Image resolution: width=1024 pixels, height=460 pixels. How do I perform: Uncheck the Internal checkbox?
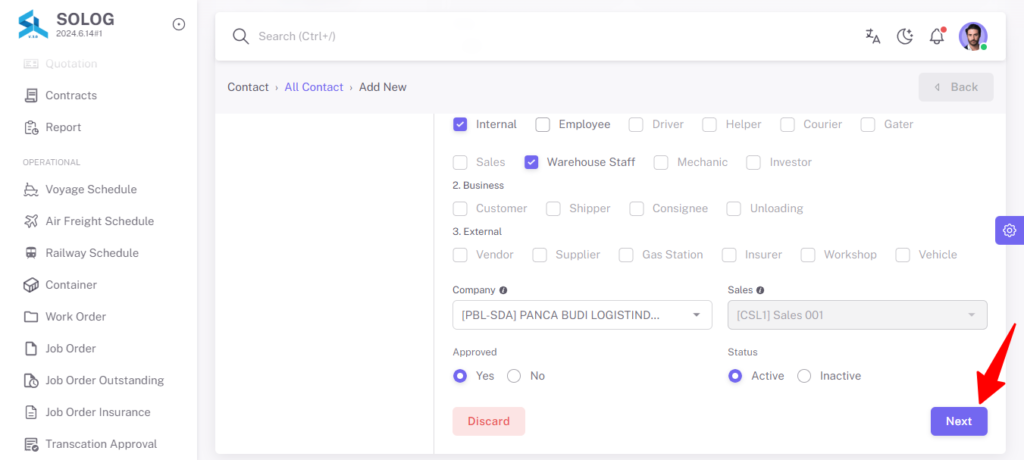pyautogui.click(x=460, y=124)
